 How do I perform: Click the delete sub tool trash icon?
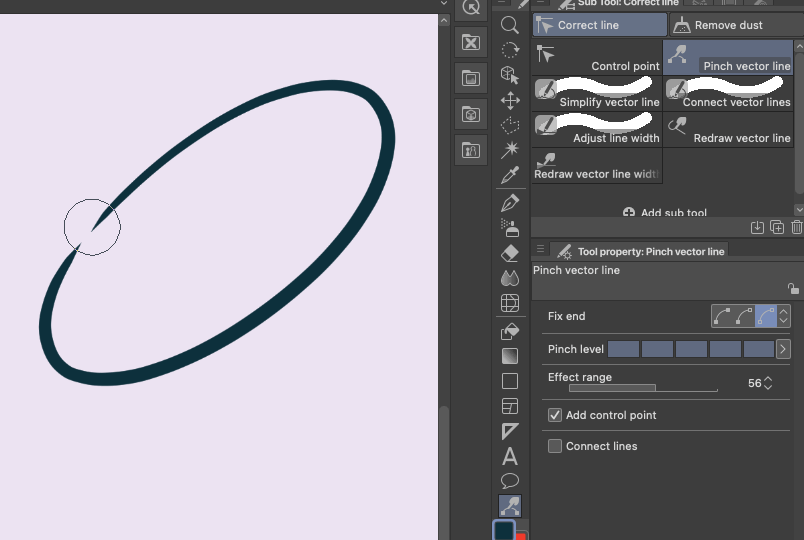pos(796,227)
